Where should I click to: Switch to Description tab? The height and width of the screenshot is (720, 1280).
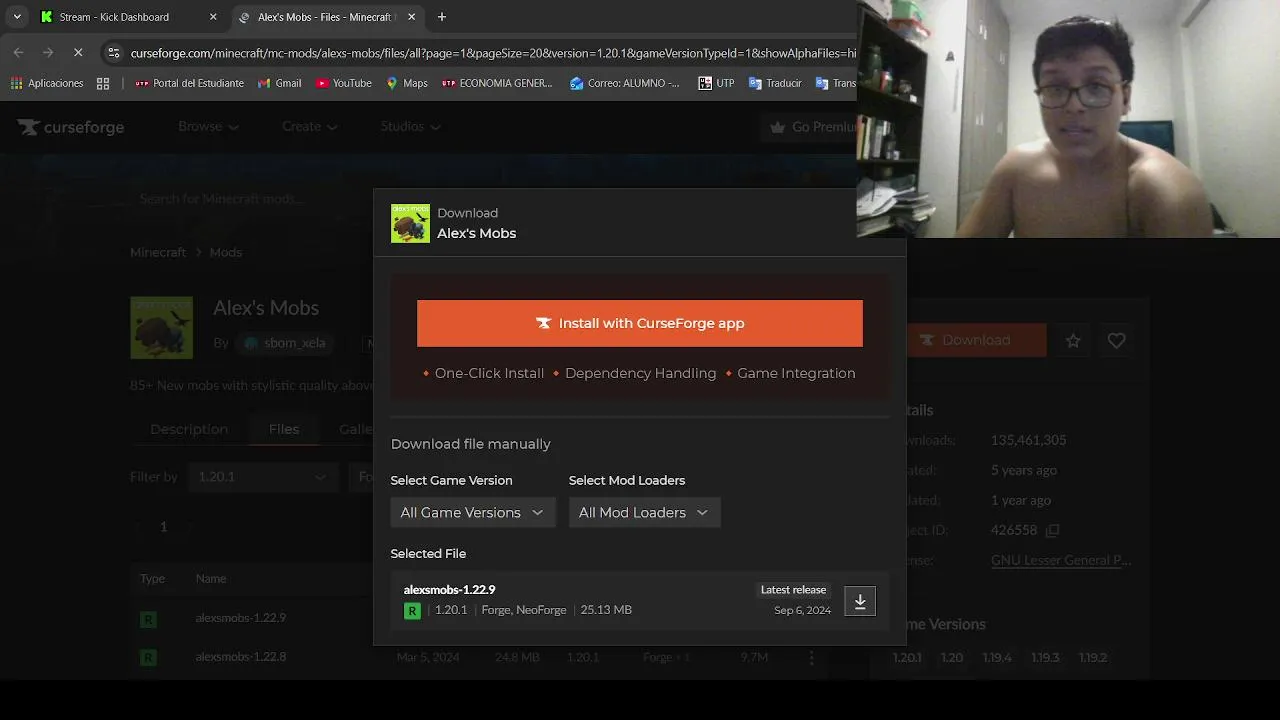point(189,429)
